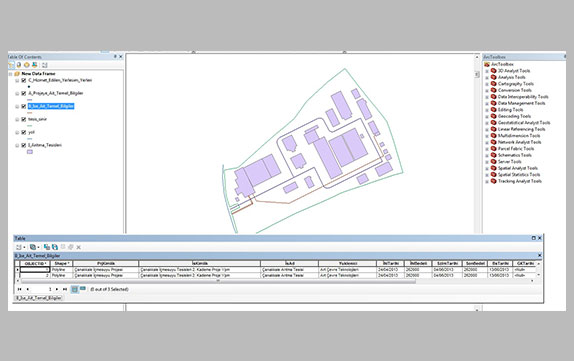Open Table Options menu icon
Image resolution: width=574 pixels, height=361 pixels.
(x=19, y=247)
